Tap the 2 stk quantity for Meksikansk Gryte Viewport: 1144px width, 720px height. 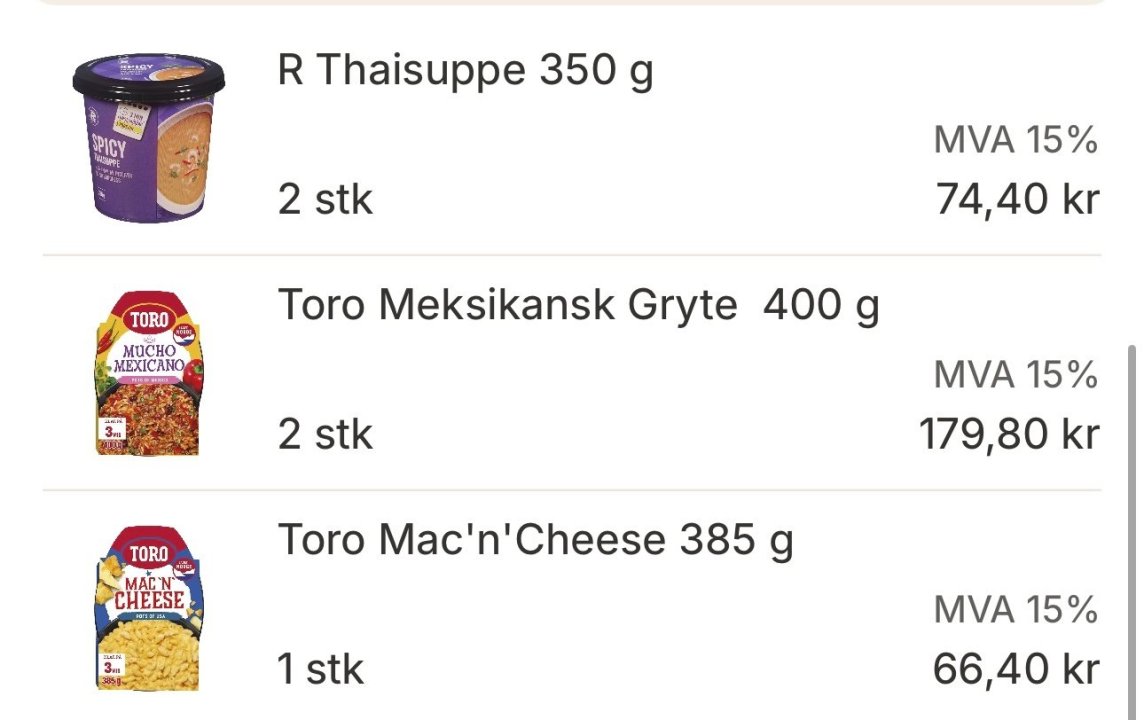tap(325, 435)
